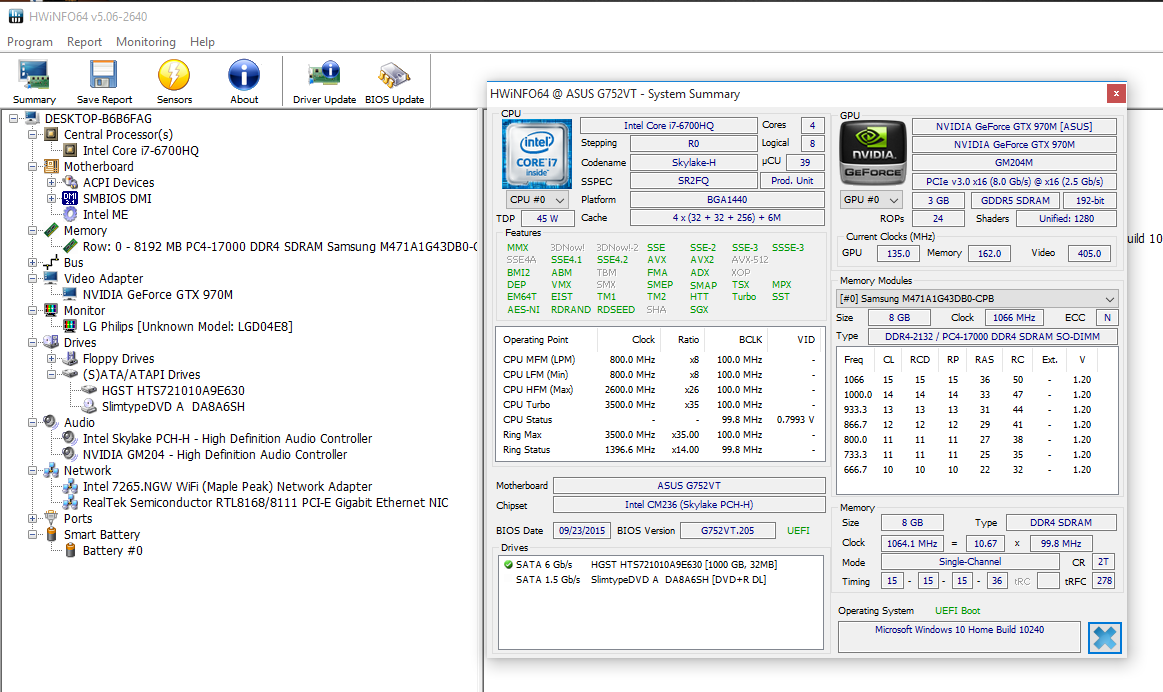Click the Drives icon in the tree

[51, 342]
